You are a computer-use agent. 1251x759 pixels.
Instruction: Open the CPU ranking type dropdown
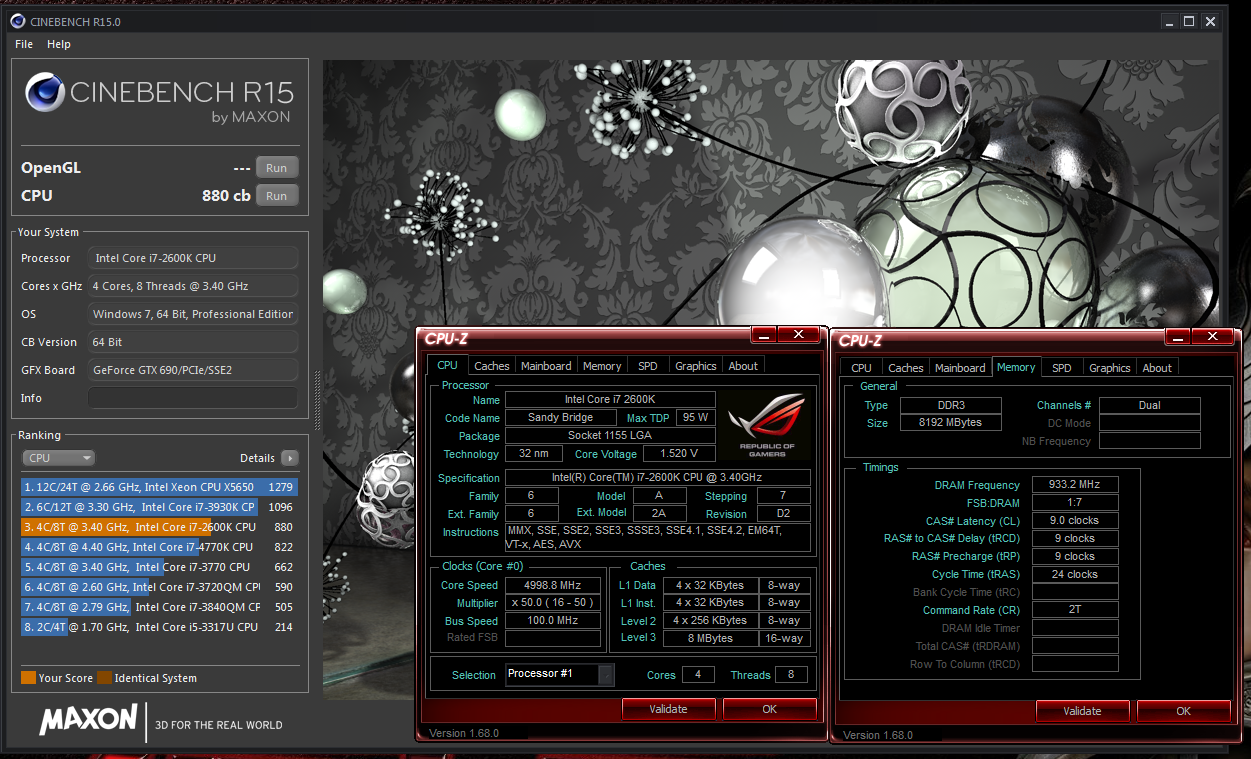58,458
